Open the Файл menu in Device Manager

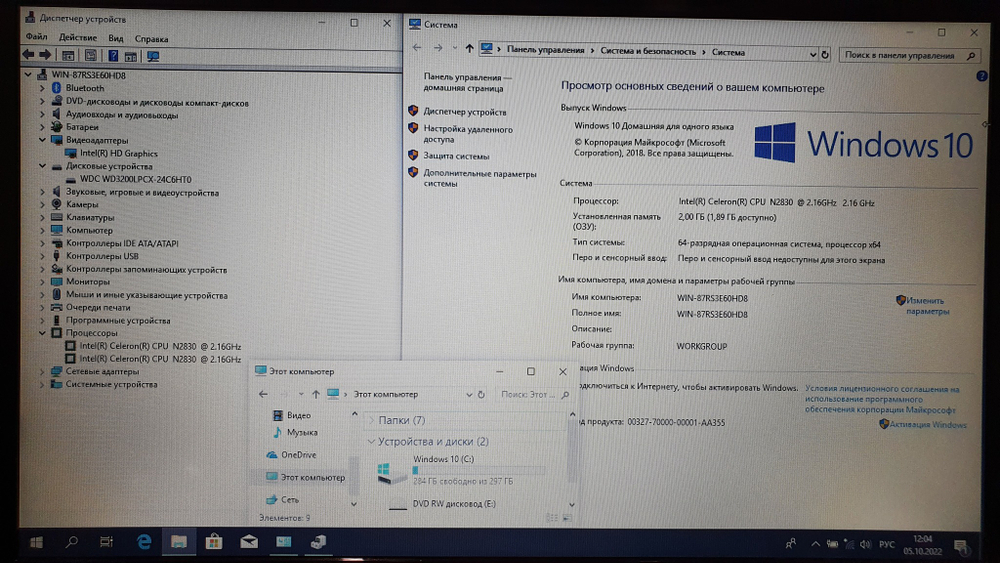coord(36,37)
